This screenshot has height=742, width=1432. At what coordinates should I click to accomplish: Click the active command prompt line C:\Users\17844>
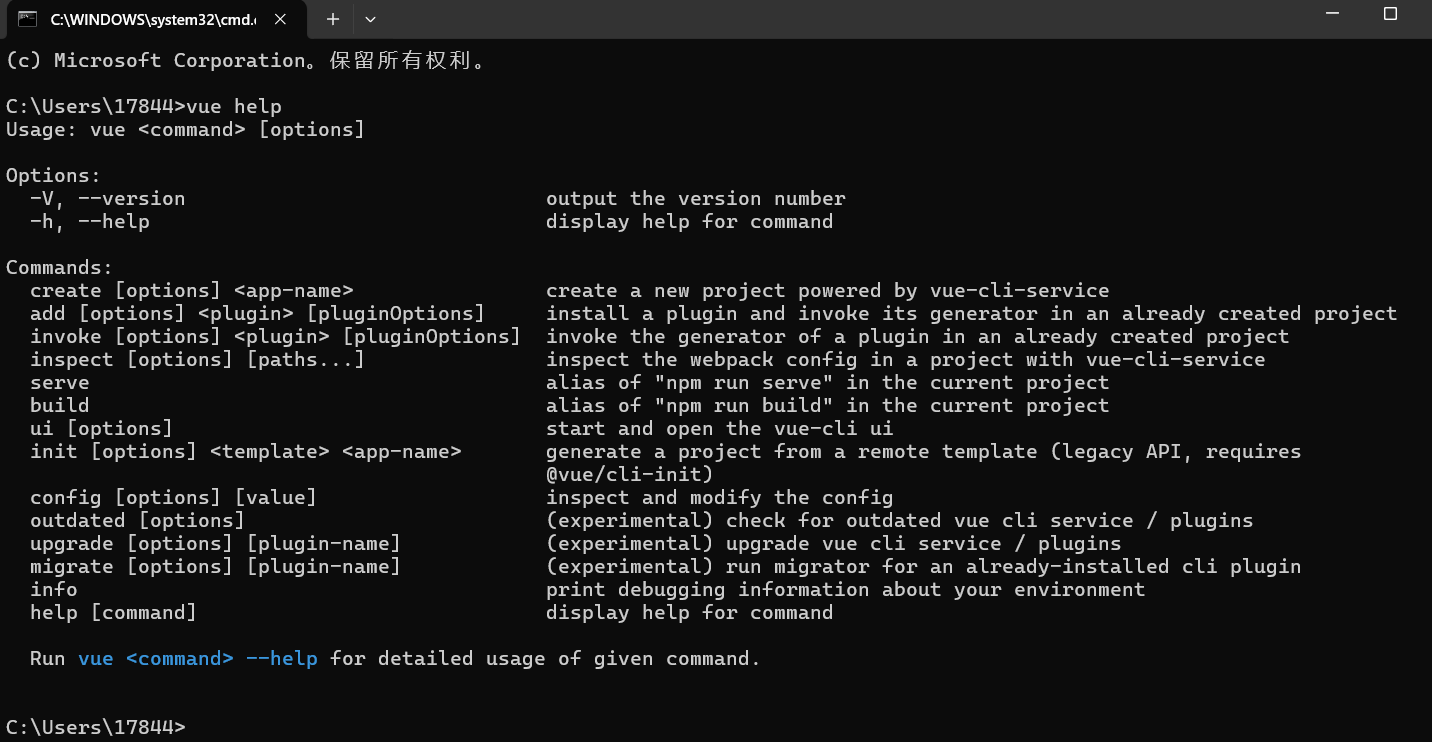pos(95,727)
